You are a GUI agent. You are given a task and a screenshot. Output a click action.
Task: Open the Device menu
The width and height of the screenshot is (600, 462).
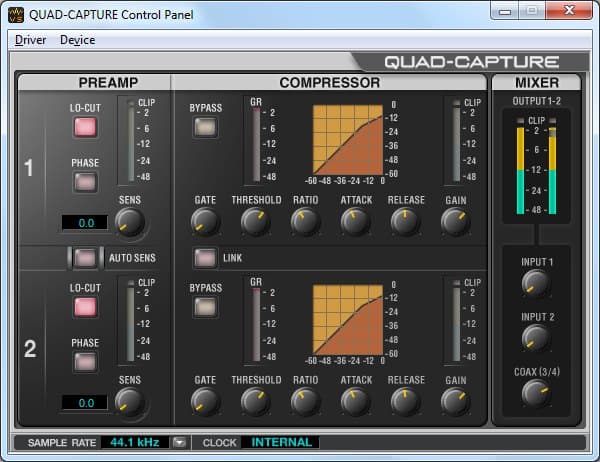click(x=77, y=40)
